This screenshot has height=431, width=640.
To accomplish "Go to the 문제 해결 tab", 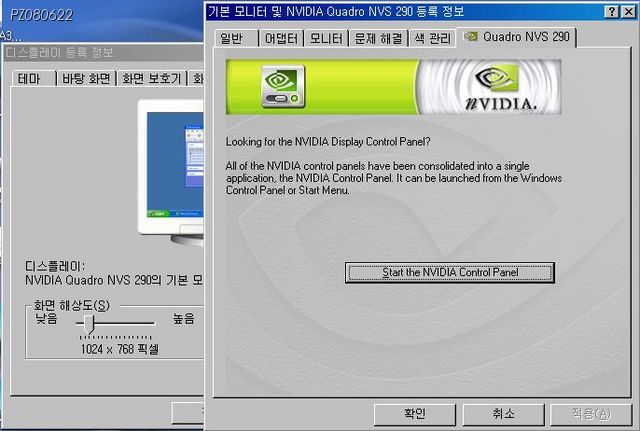I will 378,38.
